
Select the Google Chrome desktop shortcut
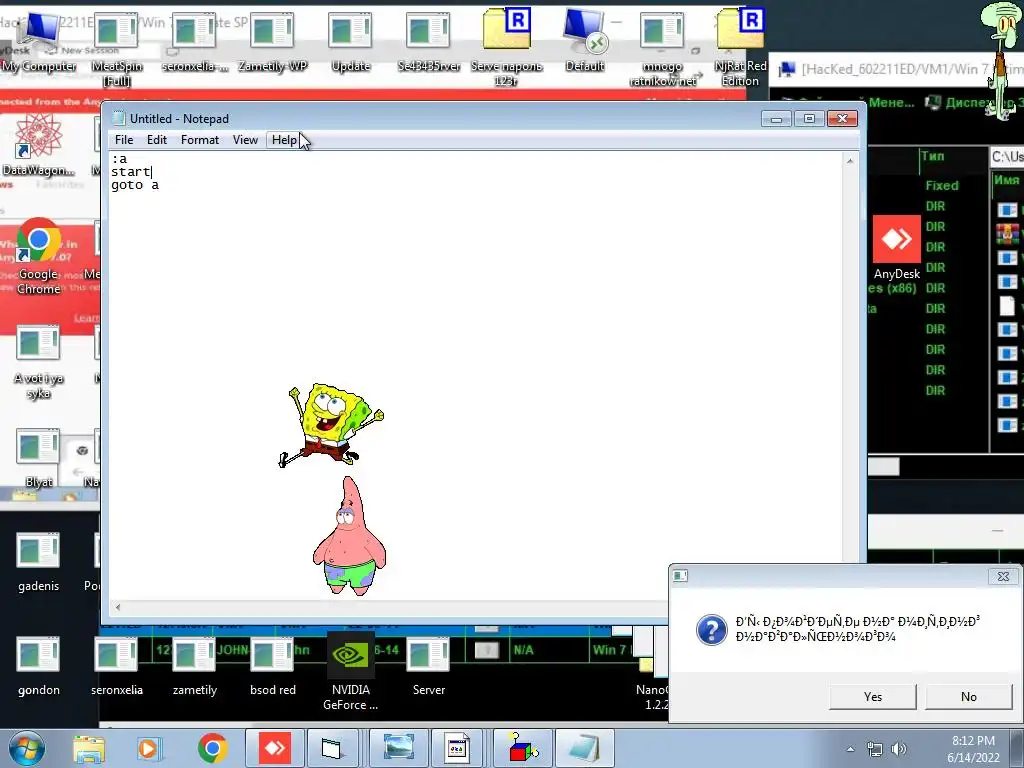pos(39,257)
